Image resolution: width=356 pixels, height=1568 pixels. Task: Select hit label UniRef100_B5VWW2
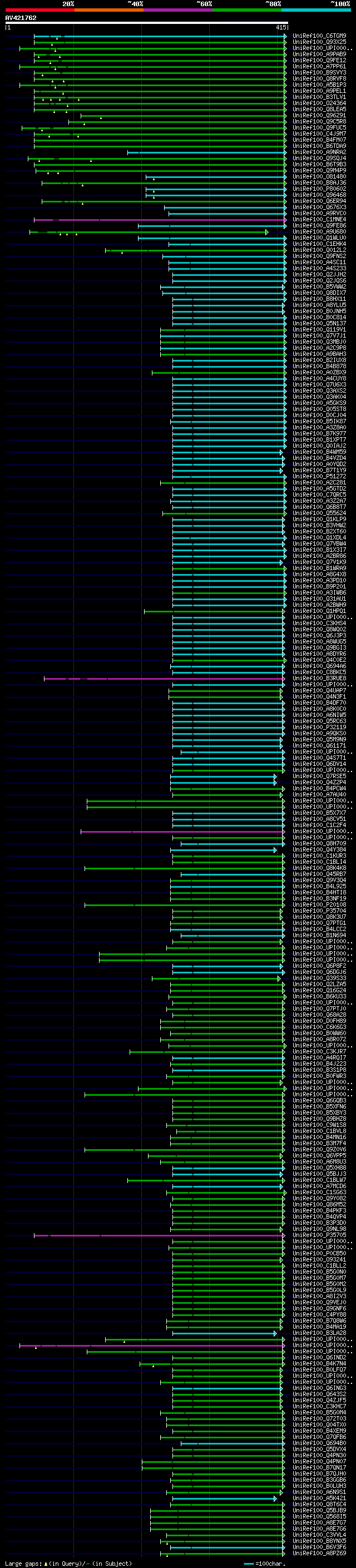click(319, 286)
